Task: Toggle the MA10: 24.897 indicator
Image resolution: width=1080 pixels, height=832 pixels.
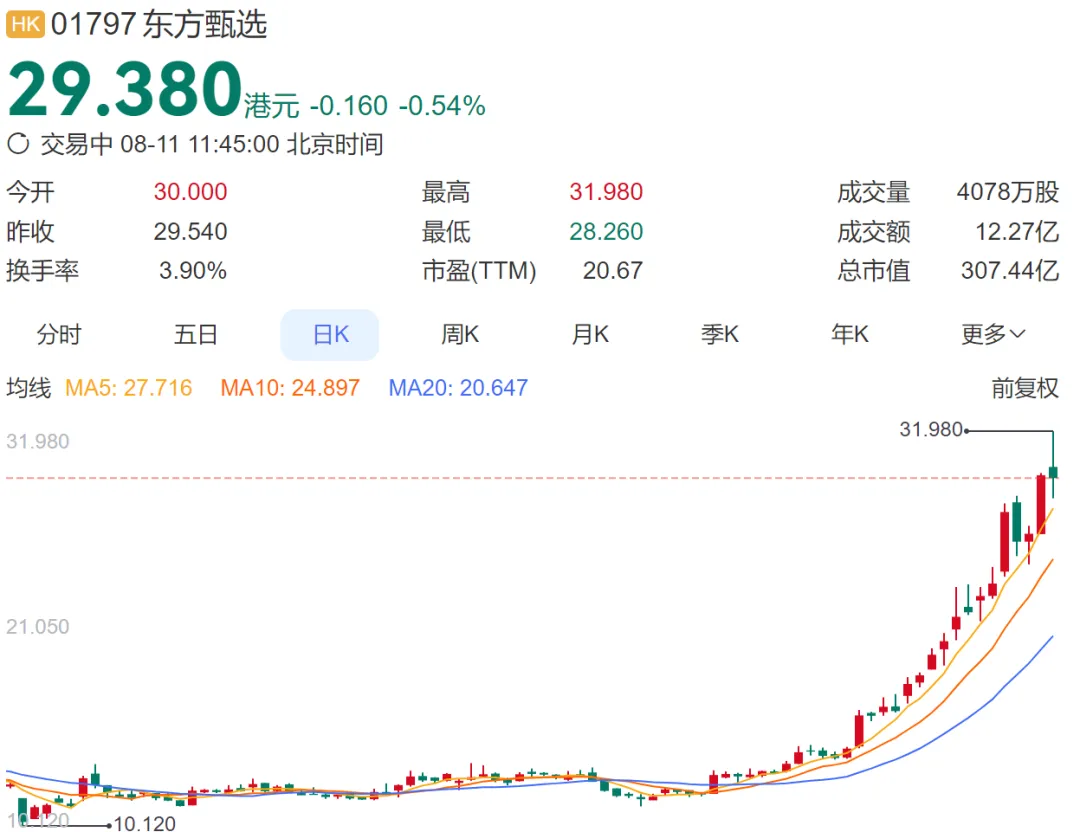Action: tap(290, 388)
